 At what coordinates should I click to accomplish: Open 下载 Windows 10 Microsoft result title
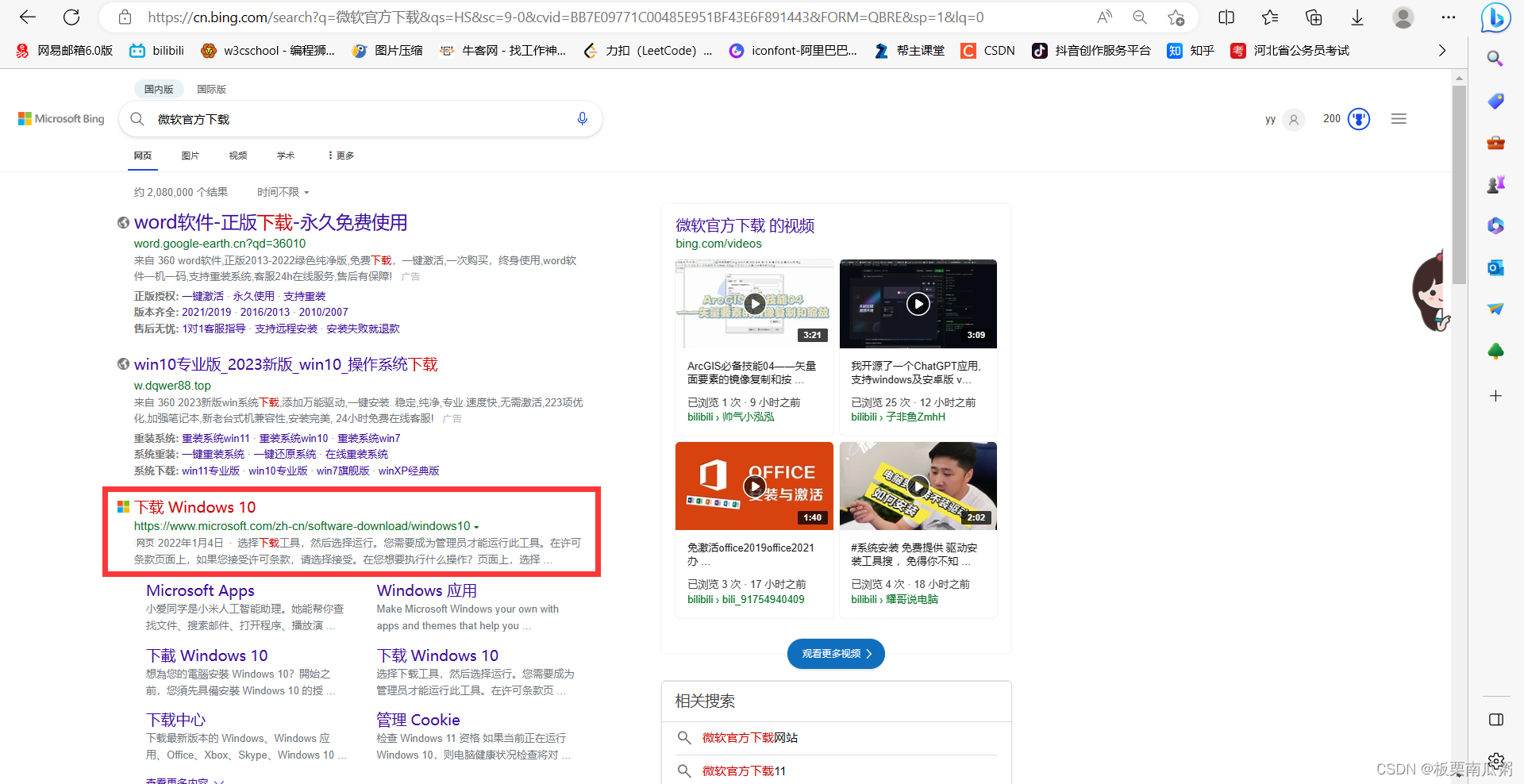coord(195,507)
